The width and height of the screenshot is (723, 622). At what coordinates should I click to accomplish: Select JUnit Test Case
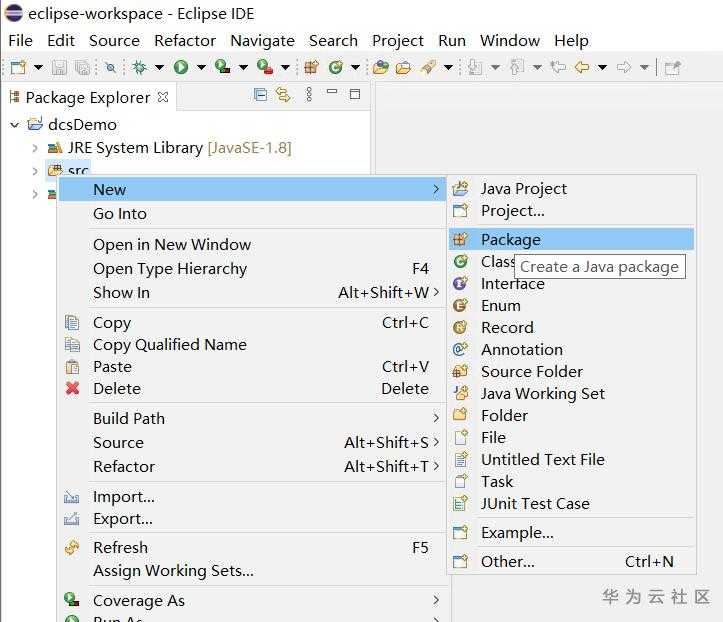point(572,504)
